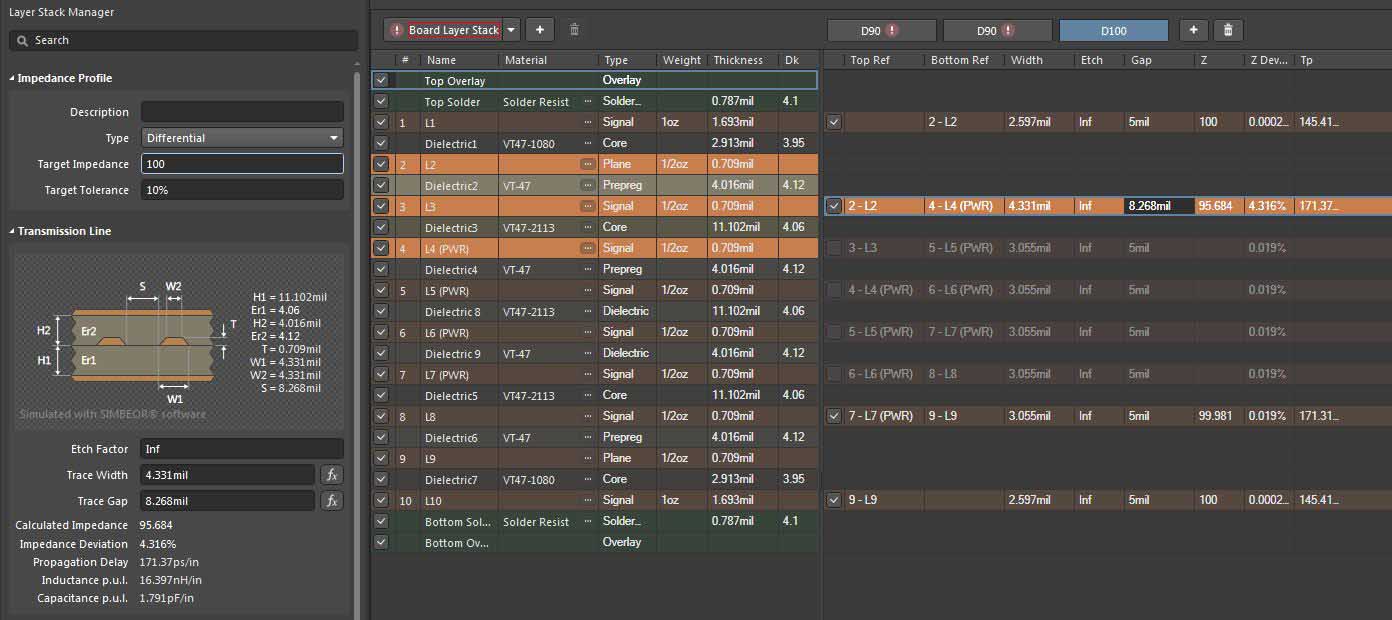The image size is (1392, 620).
Task: Delete impedance profile using trash icon
Action: [1228, 30]
